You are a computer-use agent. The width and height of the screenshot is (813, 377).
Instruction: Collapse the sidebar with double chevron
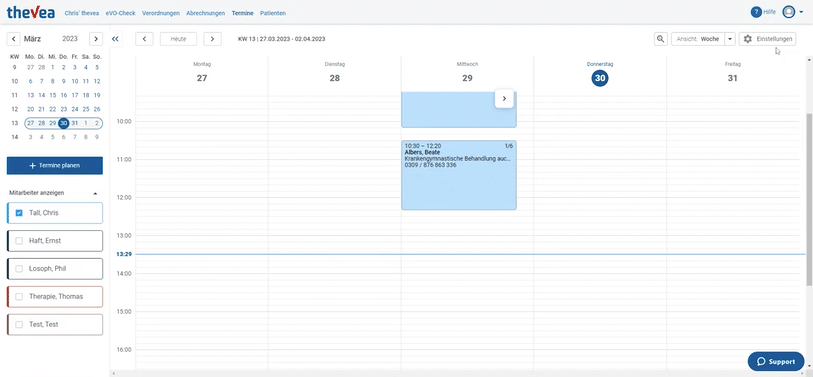115,39
